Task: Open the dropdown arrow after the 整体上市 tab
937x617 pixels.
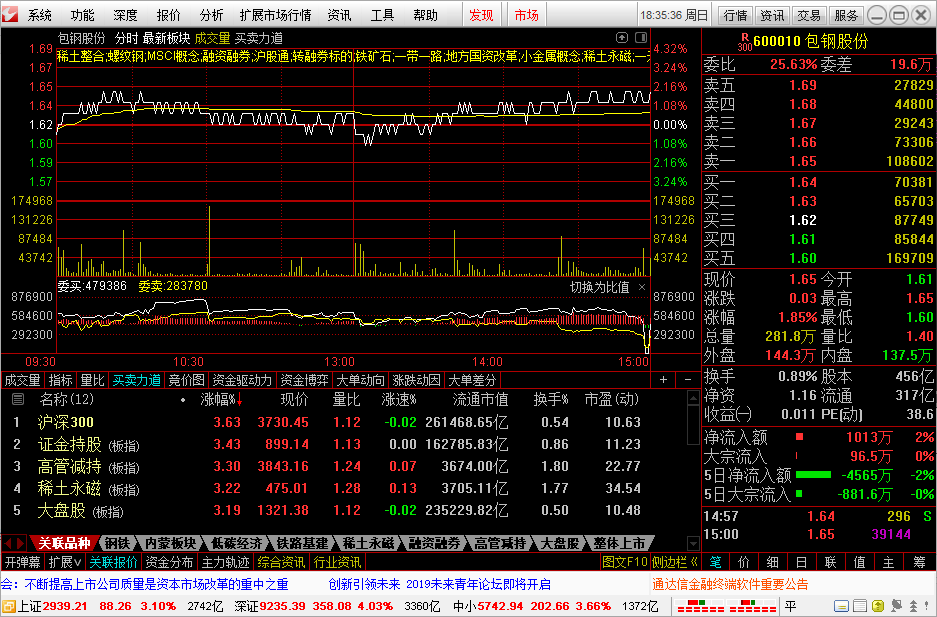Action: tap(693, 544)
